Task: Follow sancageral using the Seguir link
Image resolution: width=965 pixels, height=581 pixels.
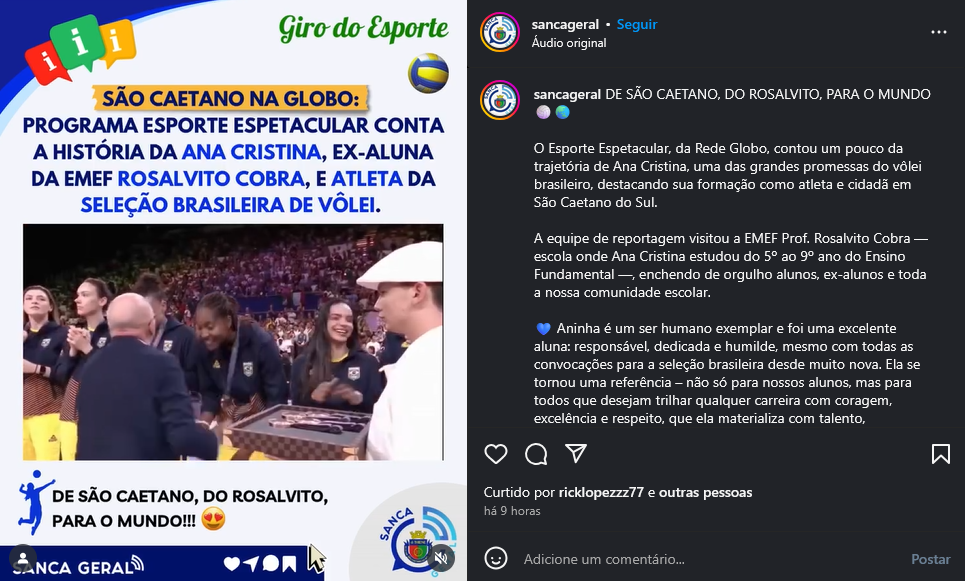Action: tap(637, 25)
